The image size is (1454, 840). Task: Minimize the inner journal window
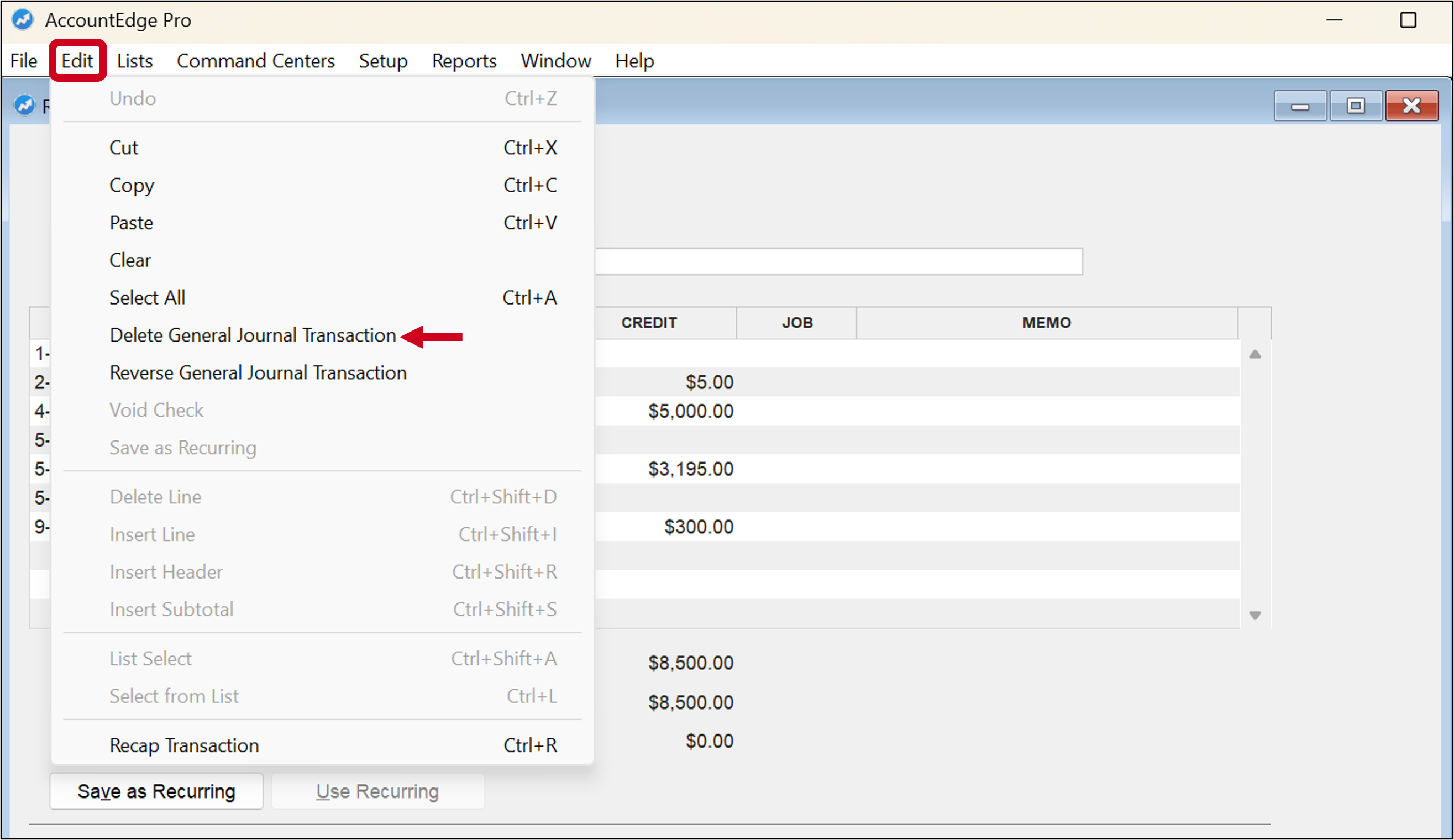click(x=1299, y=106)
